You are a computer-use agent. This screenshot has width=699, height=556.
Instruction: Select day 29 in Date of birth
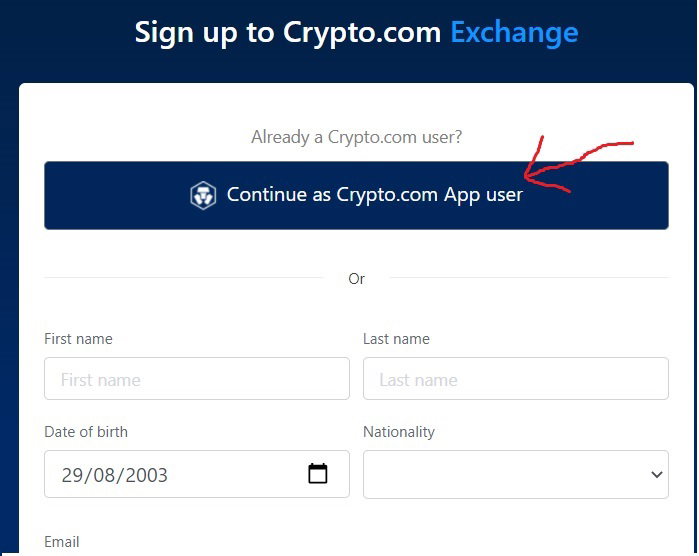(x=71, y=475)
